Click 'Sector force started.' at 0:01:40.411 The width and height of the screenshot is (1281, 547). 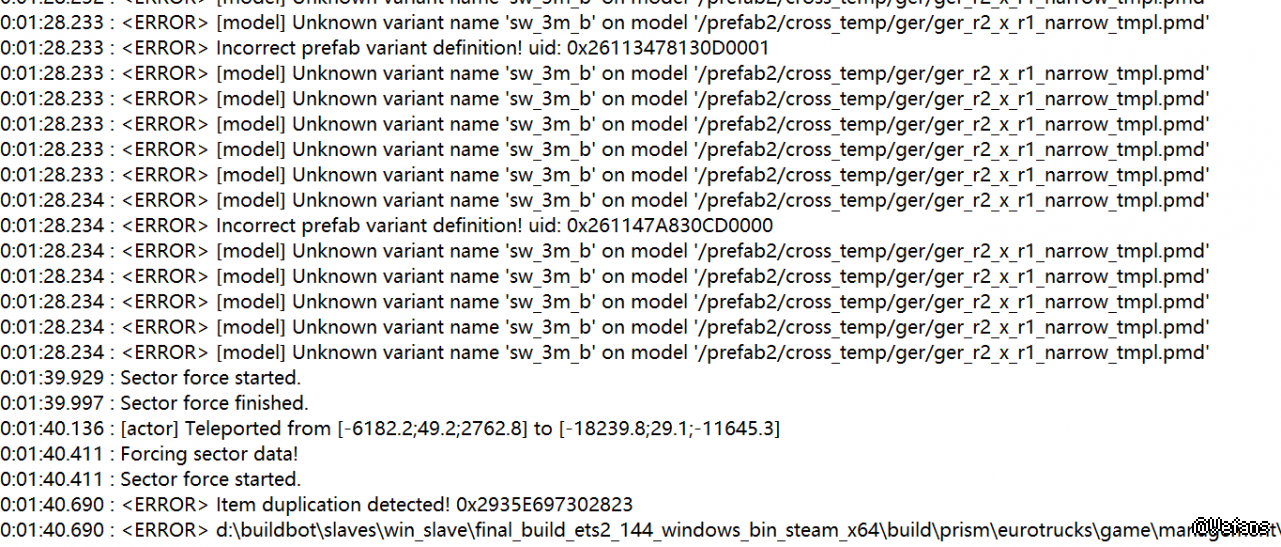(x=210, y=479)
